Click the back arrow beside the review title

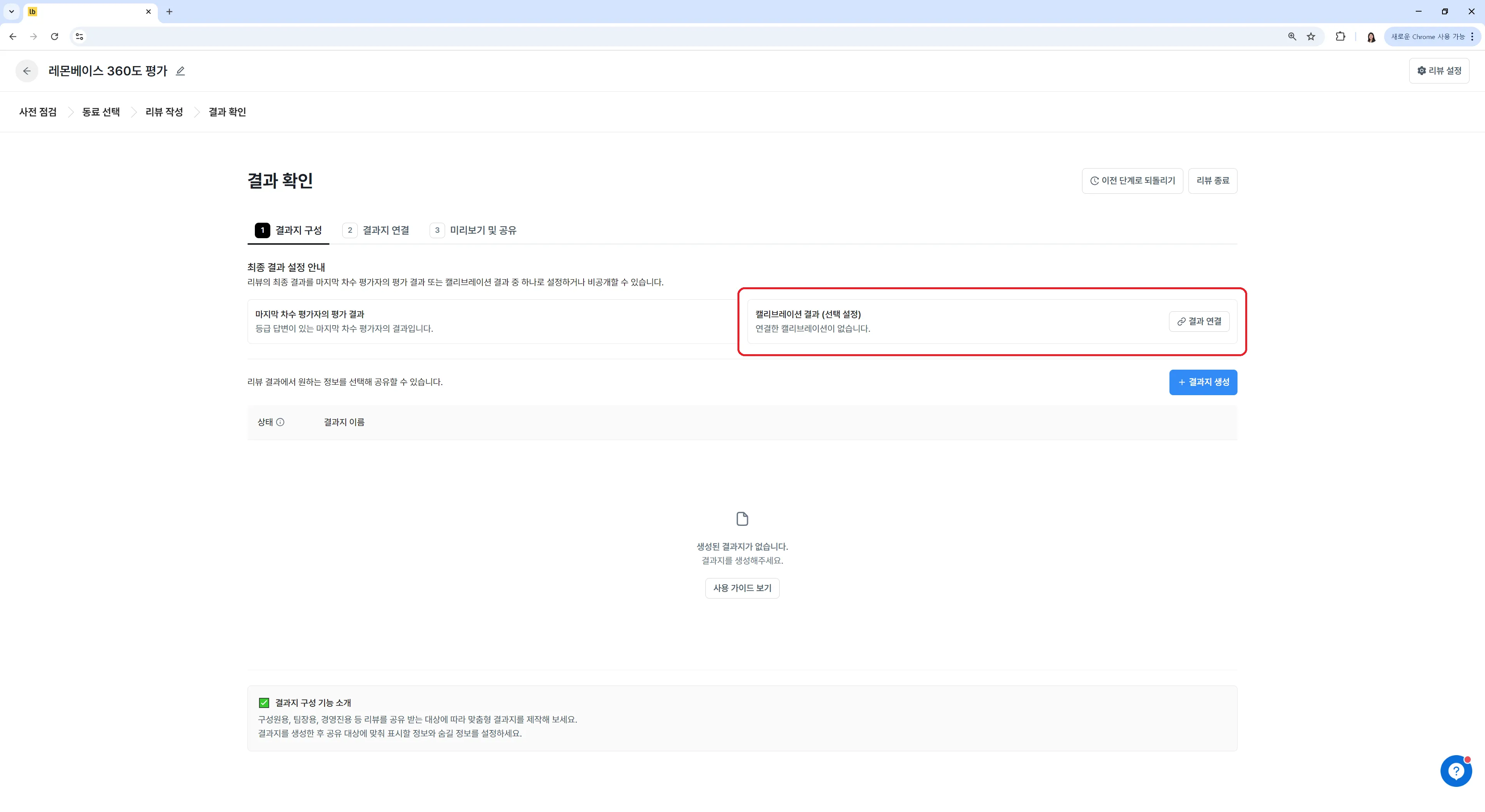click(27, 71)
